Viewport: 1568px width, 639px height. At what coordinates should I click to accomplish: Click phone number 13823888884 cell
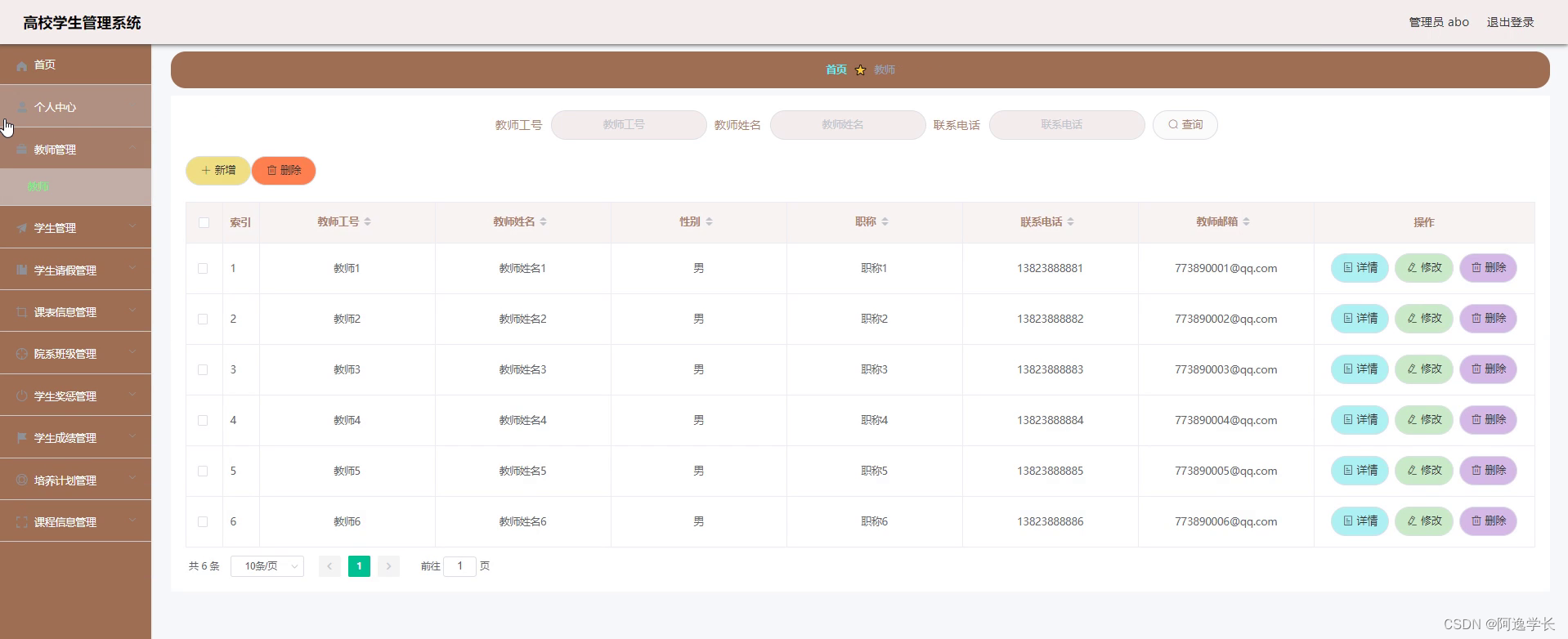(x=1050, y=421)
